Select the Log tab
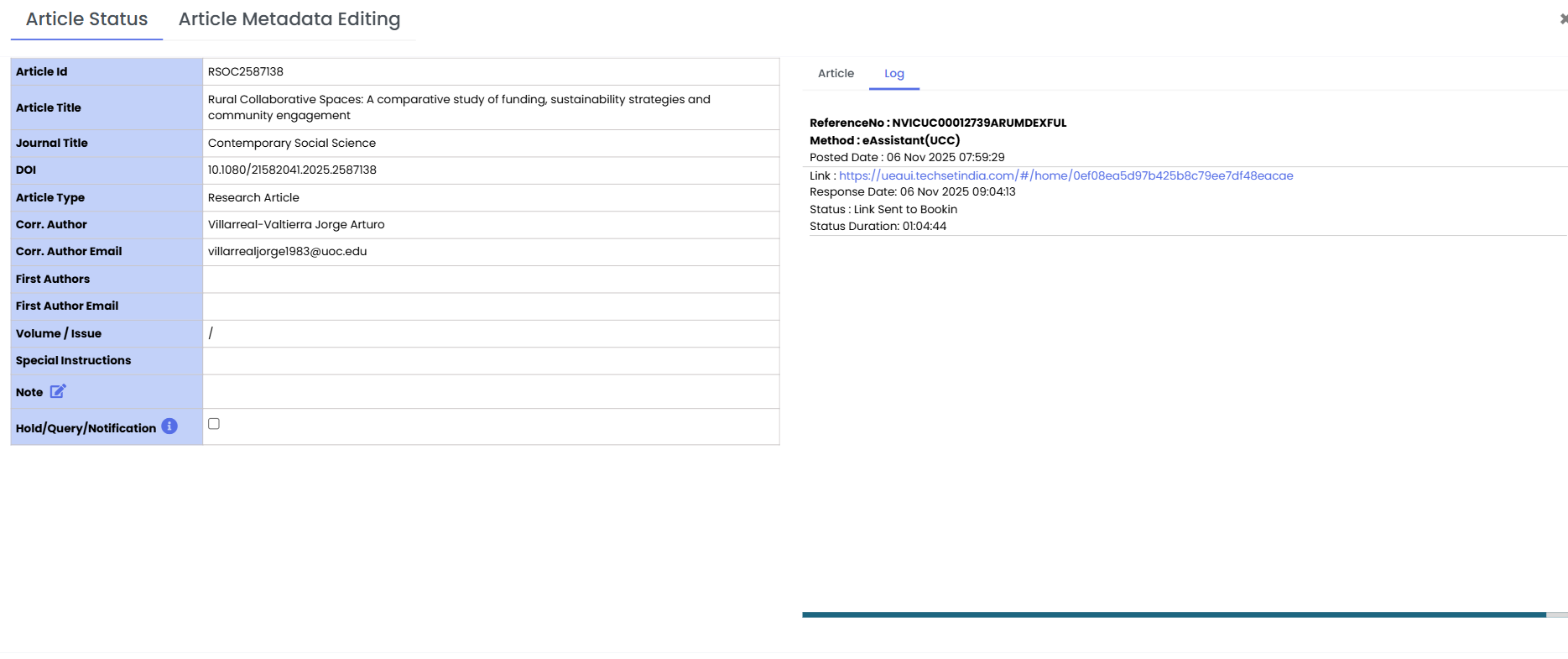 [893, 74]
